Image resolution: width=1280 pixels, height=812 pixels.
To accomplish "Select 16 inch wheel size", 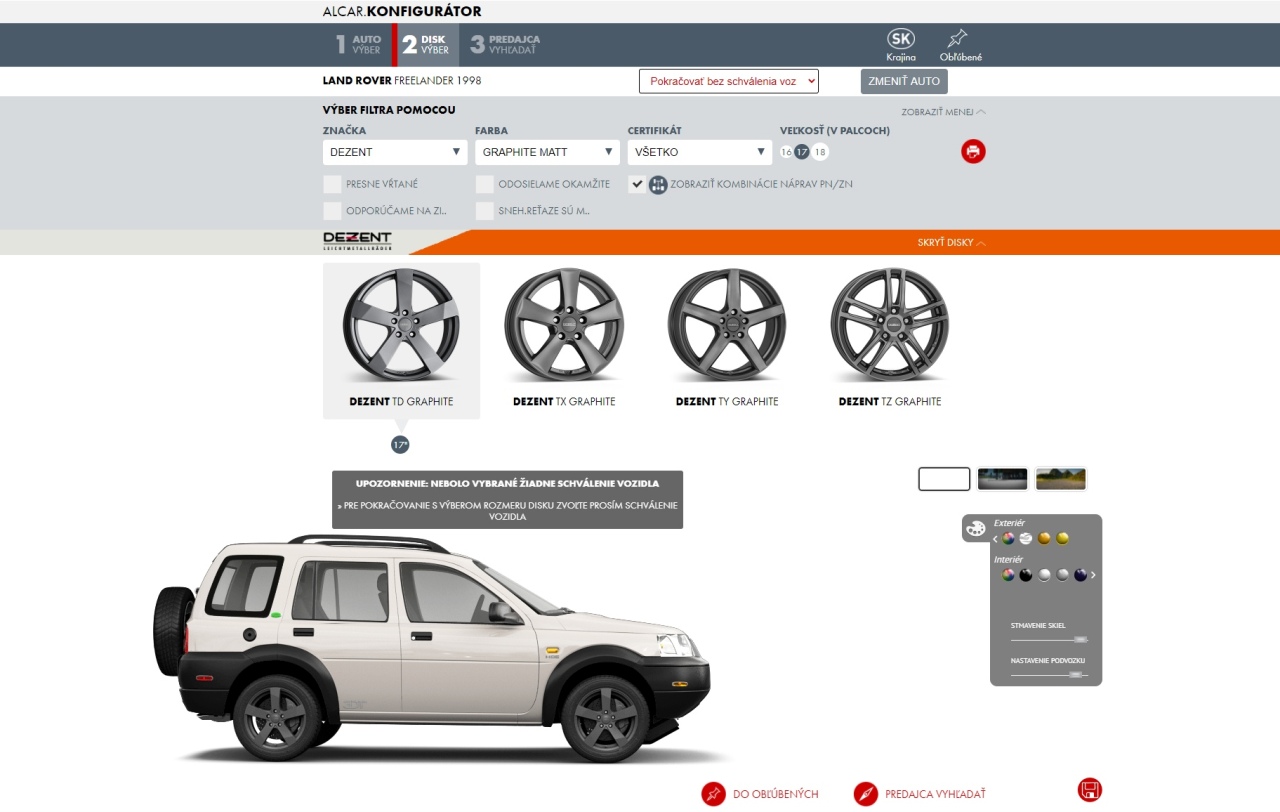I will [x=786, y=152].
